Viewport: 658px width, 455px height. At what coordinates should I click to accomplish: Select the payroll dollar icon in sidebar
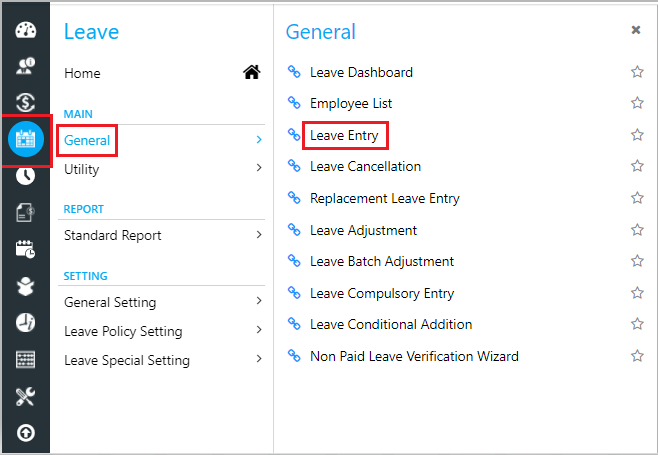[26, 102]
